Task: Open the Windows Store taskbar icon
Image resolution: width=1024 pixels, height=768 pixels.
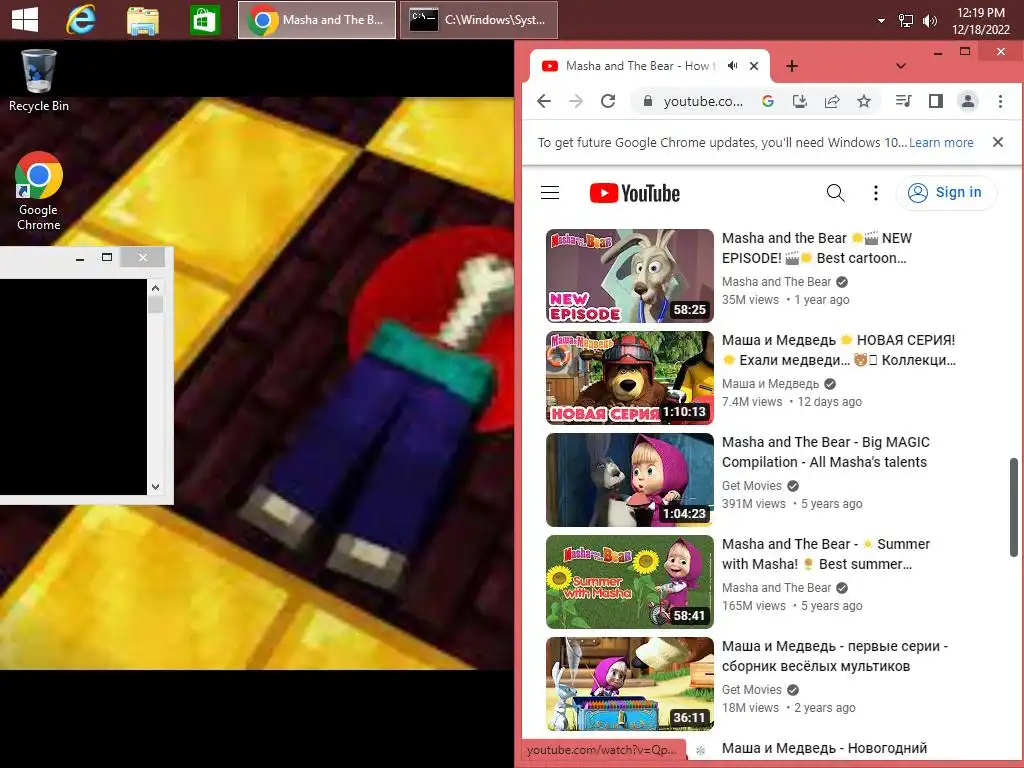Action: [x=204, y=20]
